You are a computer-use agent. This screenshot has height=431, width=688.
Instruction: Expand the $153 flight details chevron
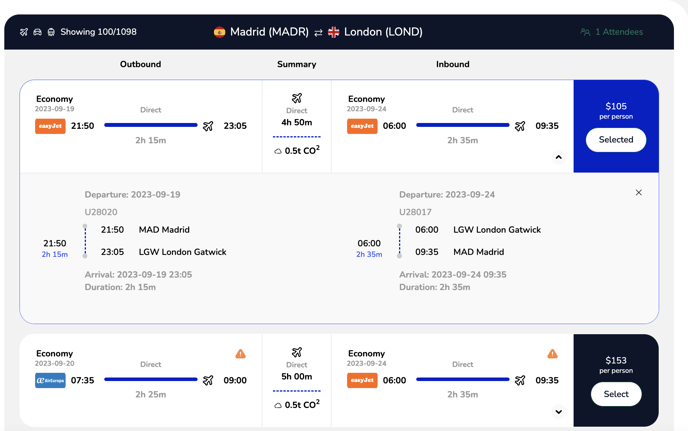click(x=558, y=412)
